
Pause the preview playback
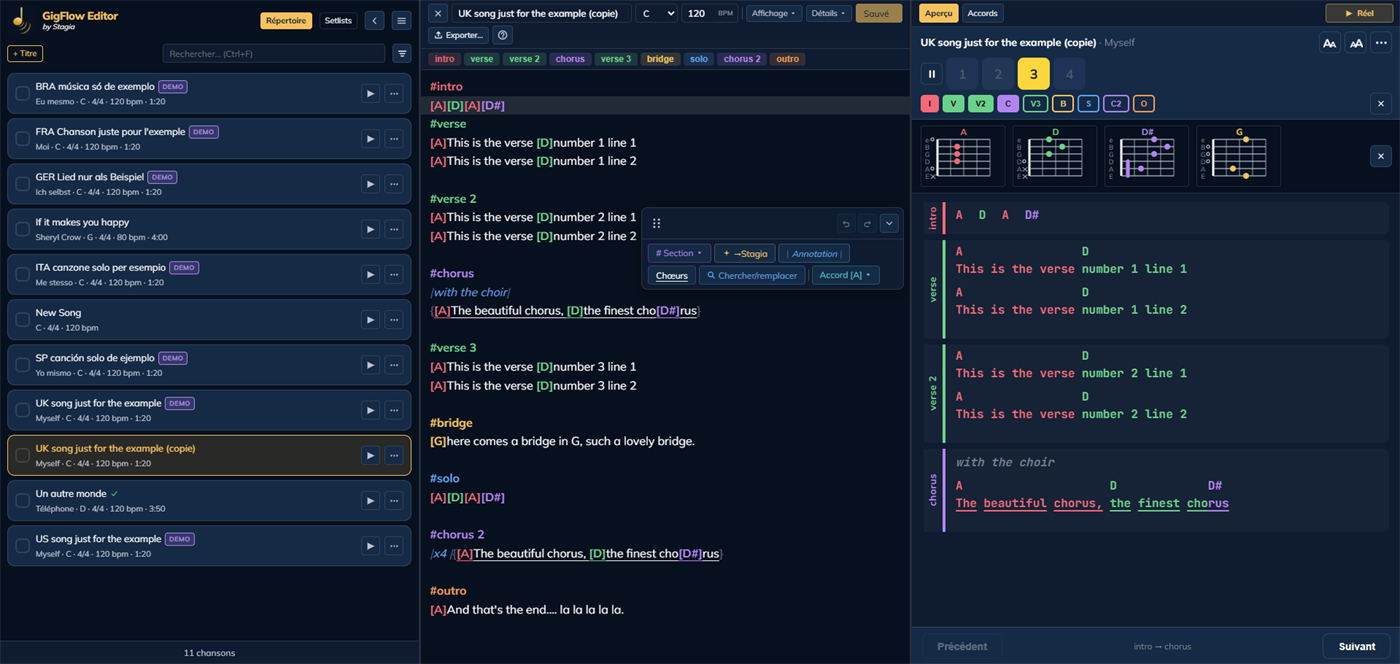pos(932,74)
